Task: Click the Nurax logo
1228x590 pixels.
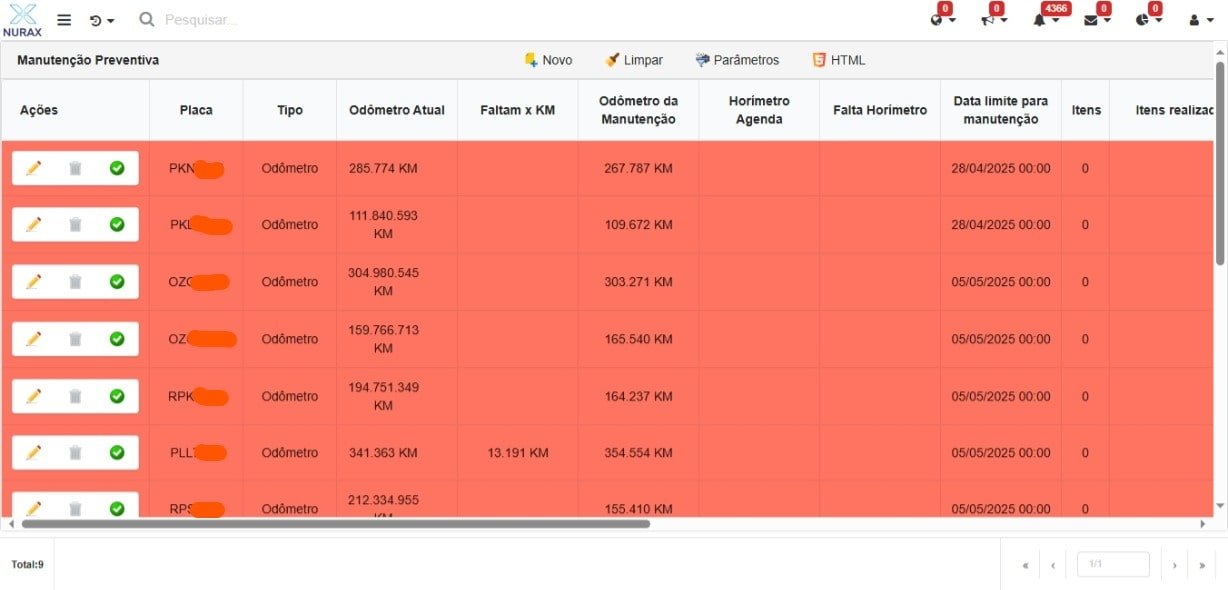Action: [x=22, y=20]
